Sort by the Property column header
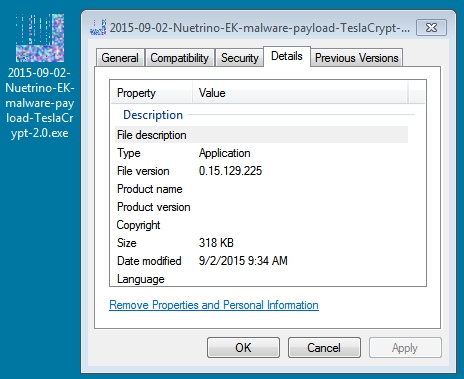464x379 pixels. 151,93
